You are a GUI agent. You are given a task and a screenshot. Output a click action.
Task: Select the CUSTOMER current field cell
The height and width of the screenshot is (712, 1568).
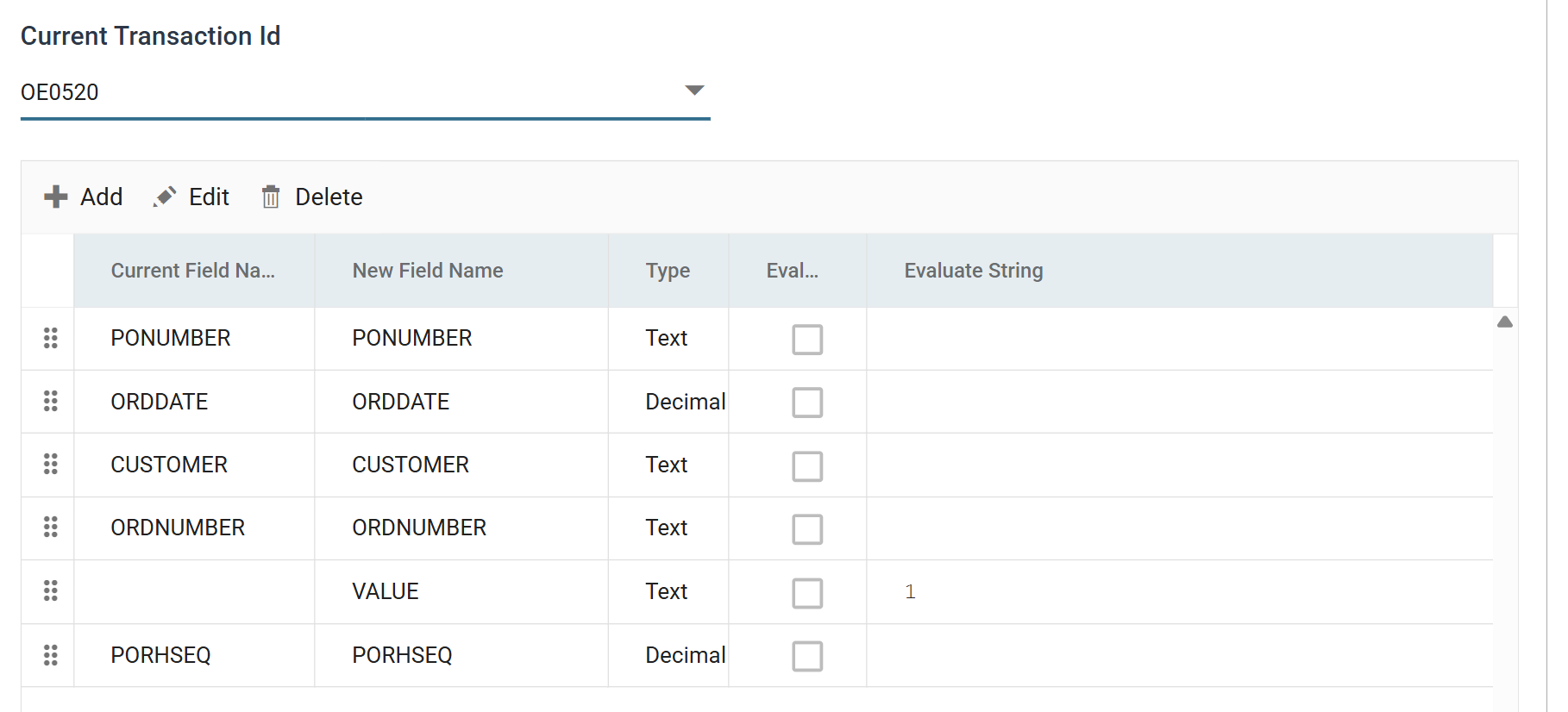pyautogui.click(x=194, y=465)
